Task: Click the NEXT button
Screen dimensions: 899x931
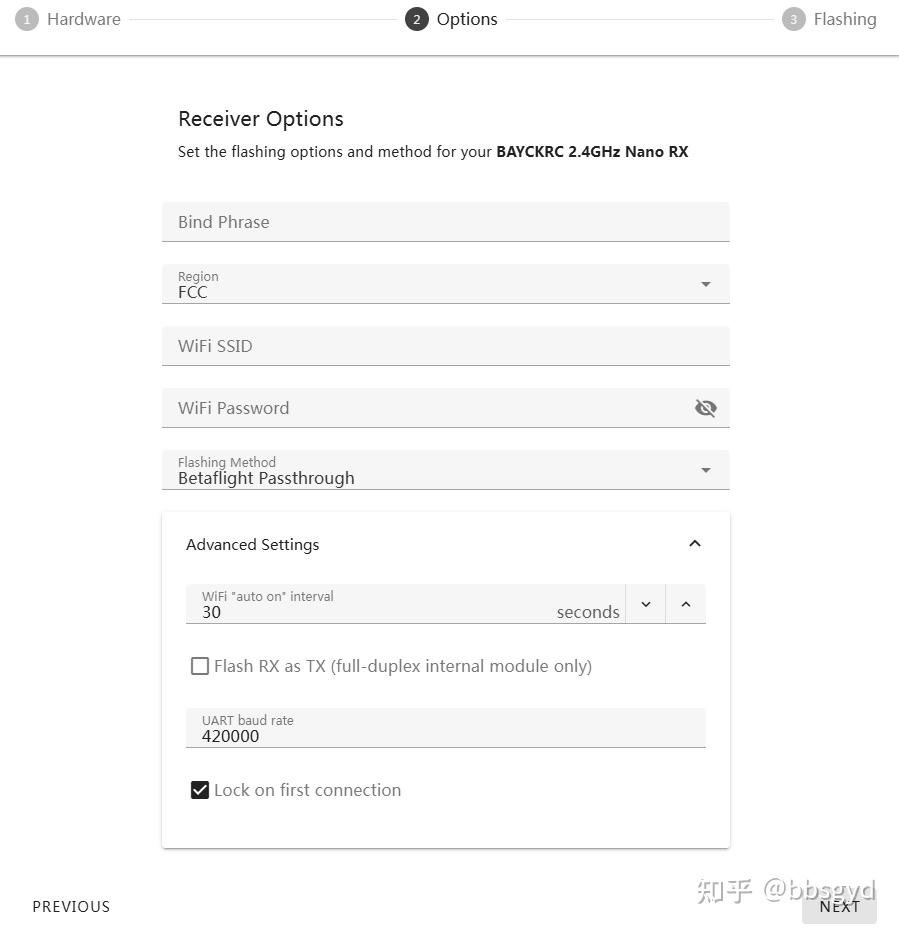Action: [839, 906]
